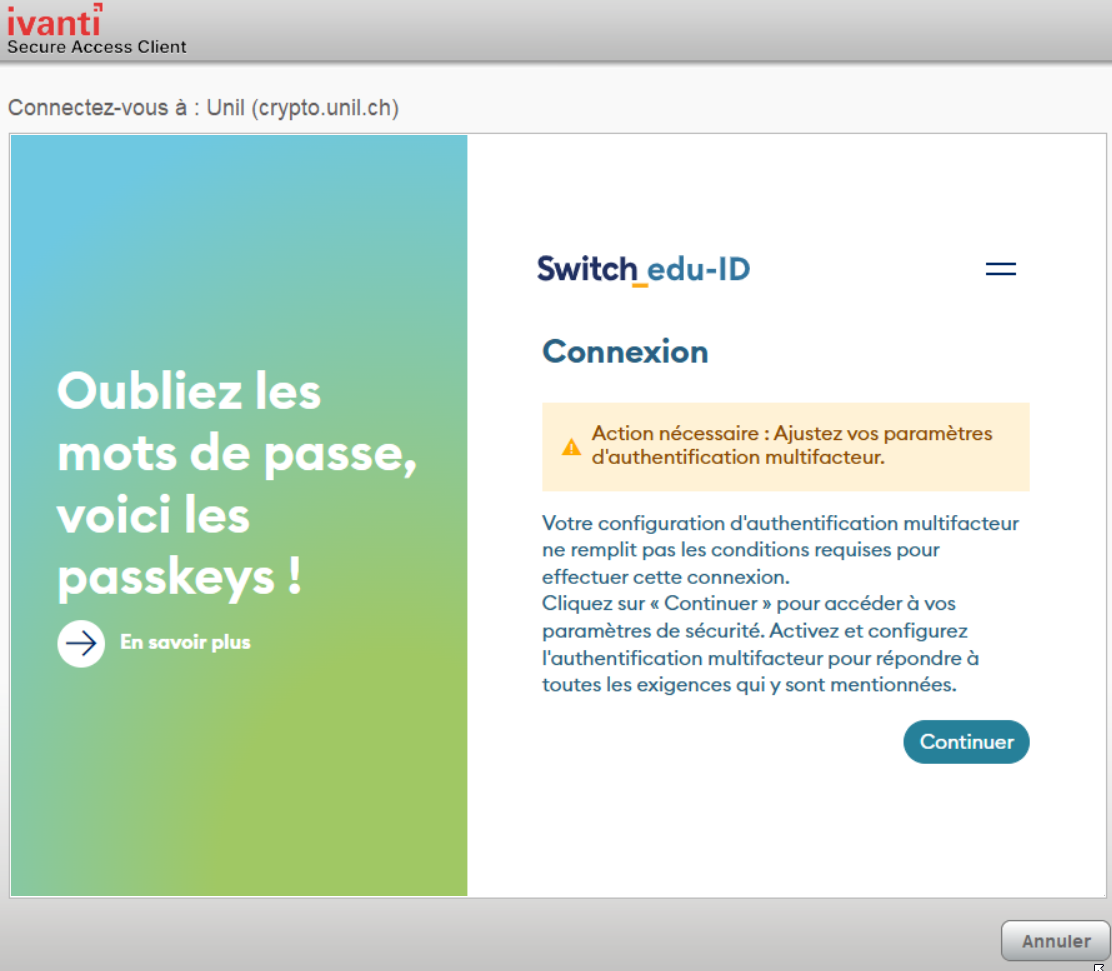The image size is (1112, 971).
Task: Click the "Secure Access Client" title text
Action: (97, 46)
